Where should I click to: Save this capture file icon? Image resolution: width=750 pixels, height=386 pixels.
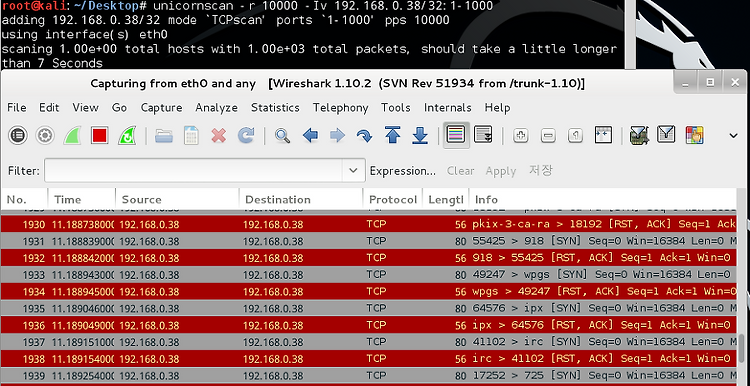pyautogui.click(x=191, y=136)
